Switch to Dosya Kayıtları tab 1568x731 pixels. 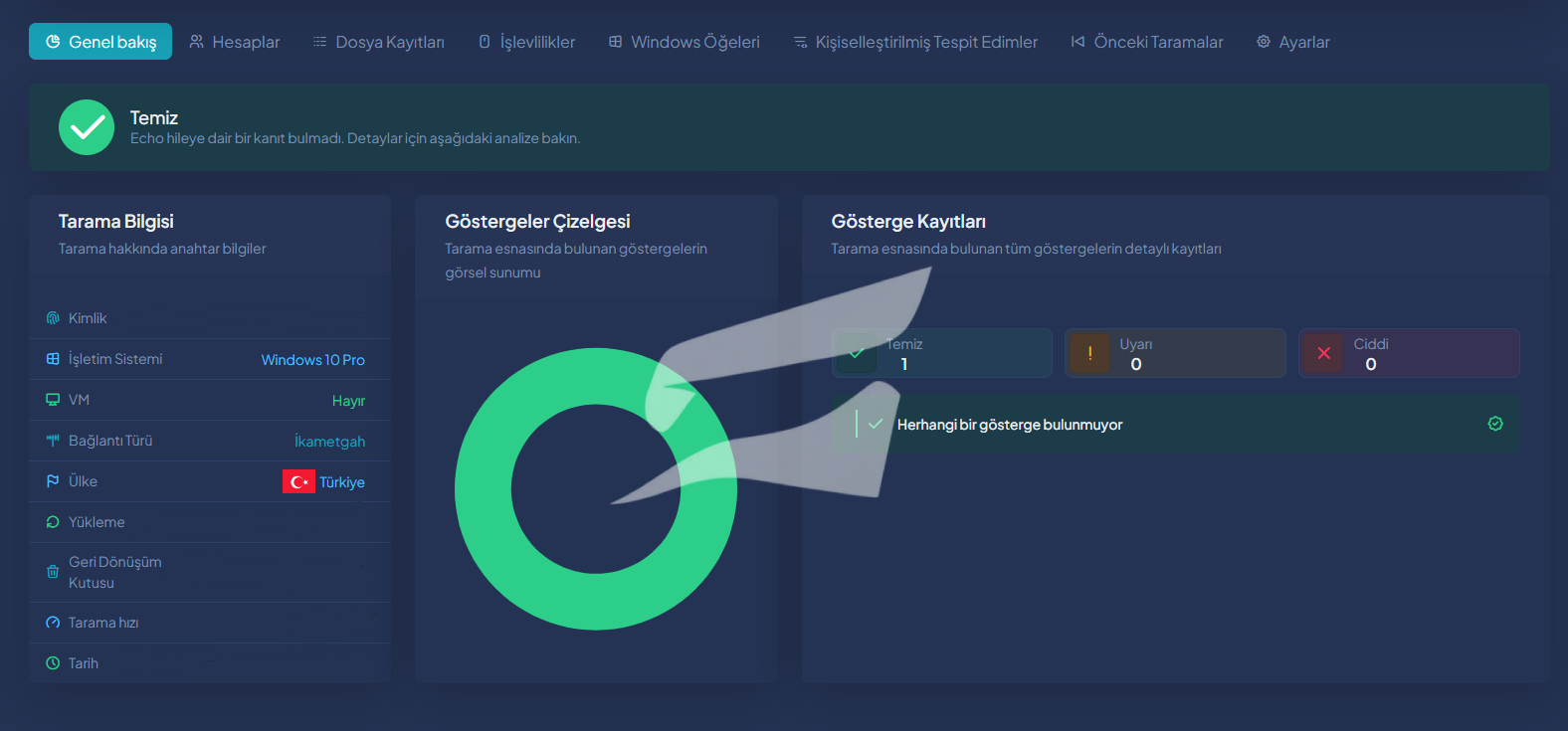379,42
